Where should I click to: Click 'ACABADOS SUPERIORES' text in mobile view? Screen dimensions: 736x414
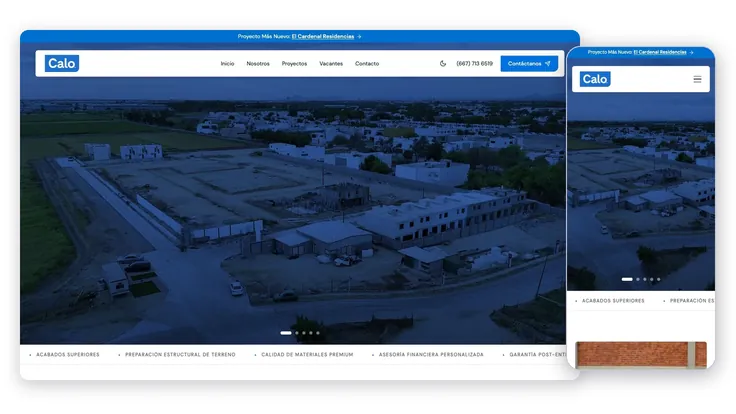(613, 300)
